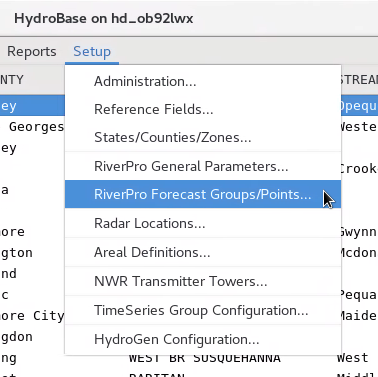This screenshot has width=378, height=377.
Task: Open NWR Transmitter Towers...
Action: coord(203,281)
